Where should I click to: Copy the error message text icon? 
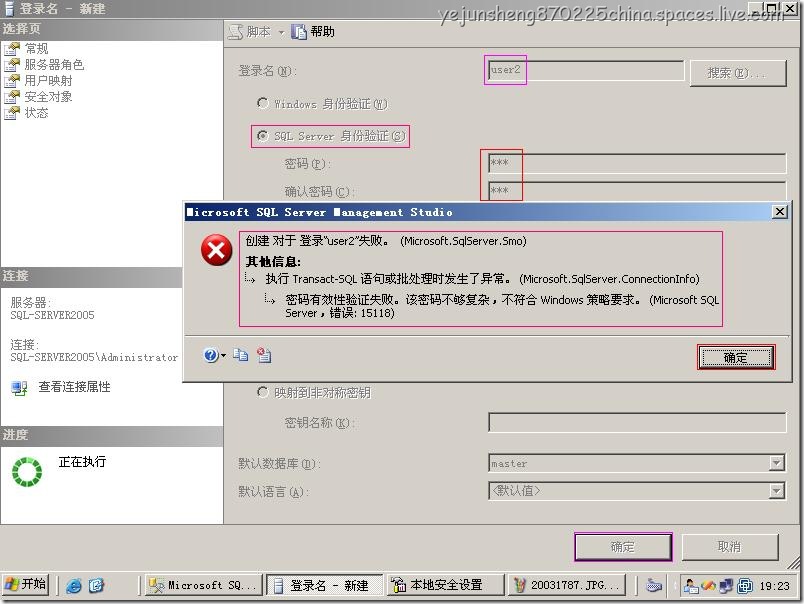(240, 355)
